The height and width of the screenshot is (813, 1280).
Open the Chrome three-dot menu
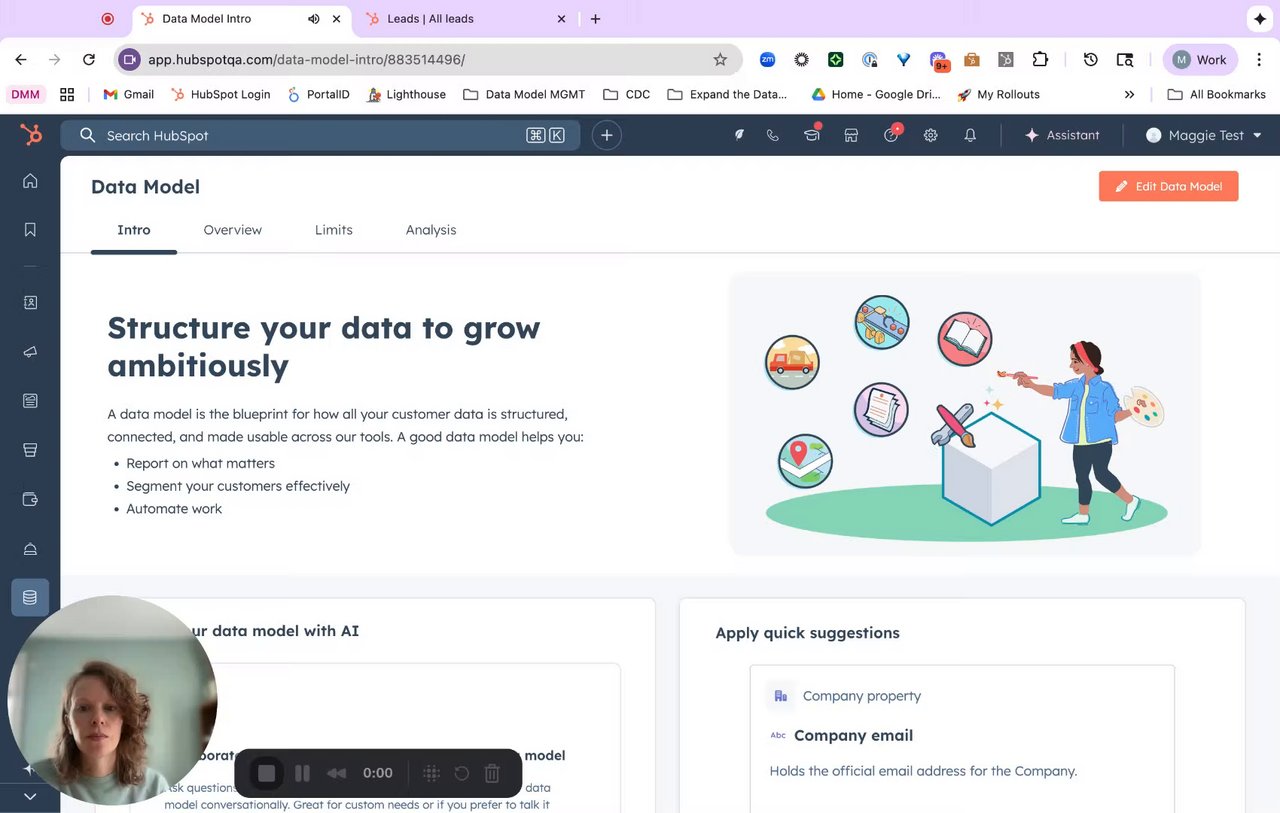pos(1259,59)
